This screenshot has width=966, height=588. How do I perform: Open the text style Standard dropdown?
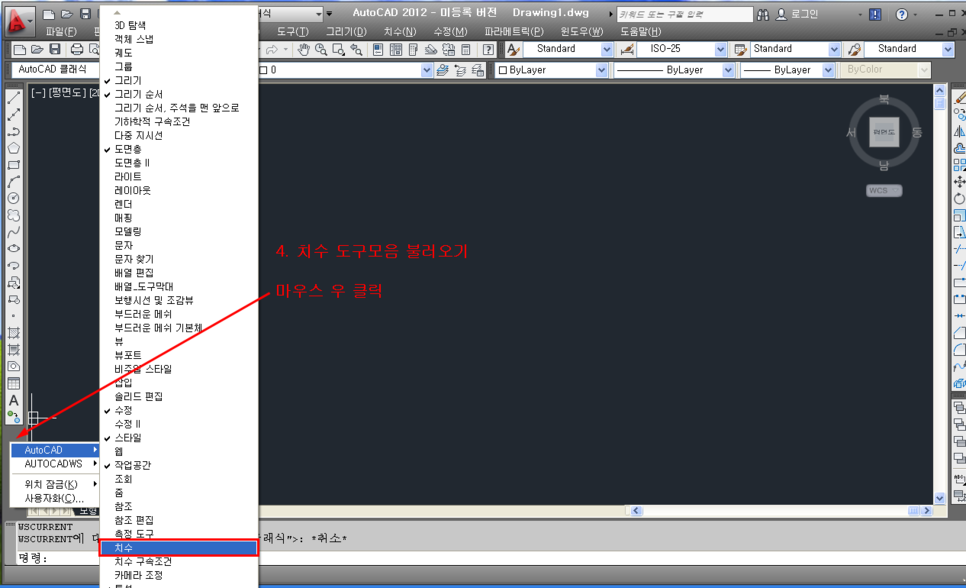[x=606, y=49]
